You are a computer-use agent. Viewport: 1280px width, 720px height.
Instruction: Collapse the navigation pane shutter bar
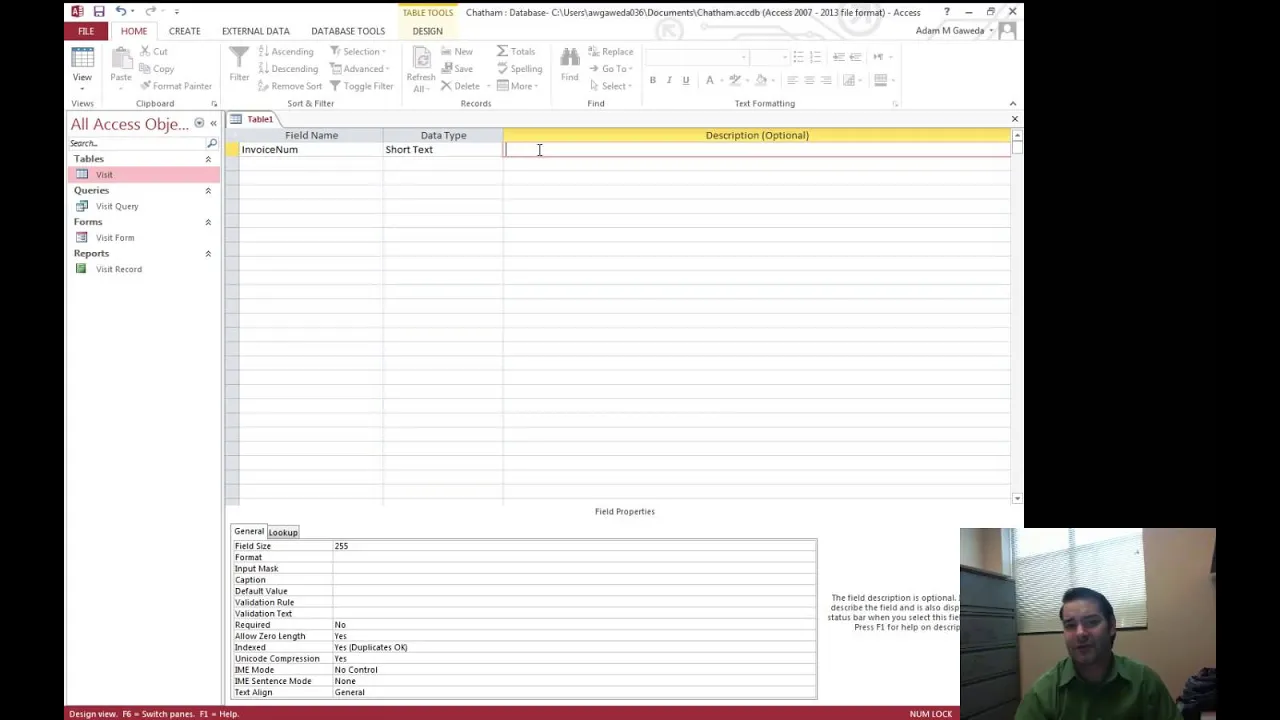coord(213,123)
